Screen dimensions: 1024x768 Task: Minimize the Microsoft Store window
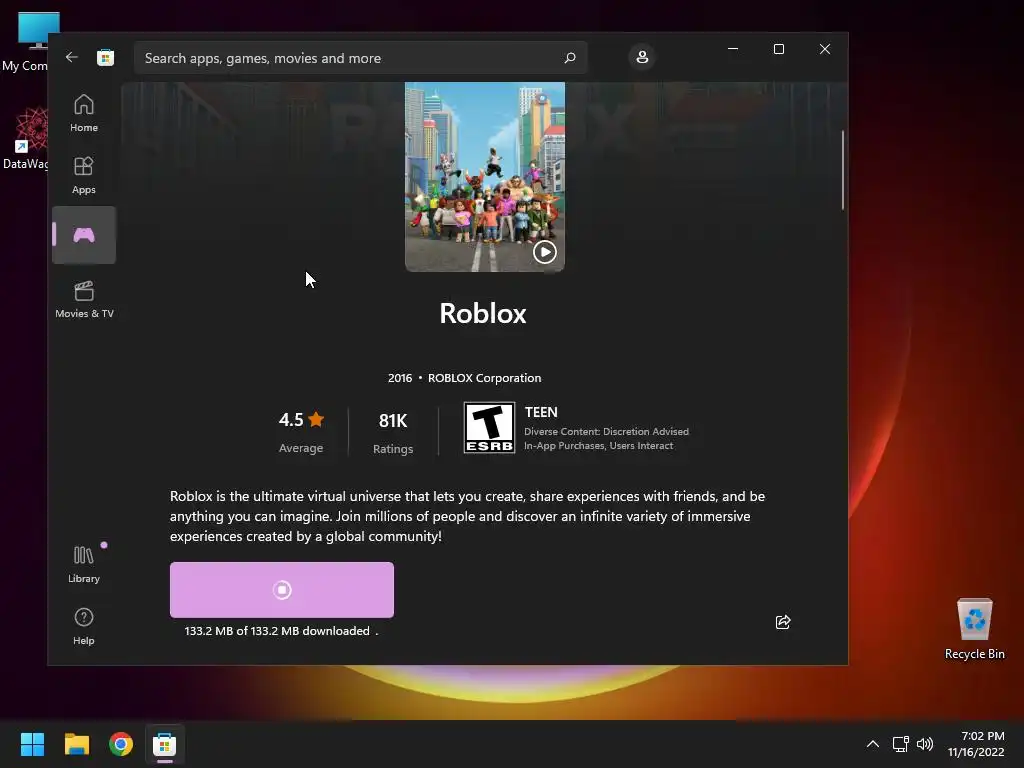(733, 49)
